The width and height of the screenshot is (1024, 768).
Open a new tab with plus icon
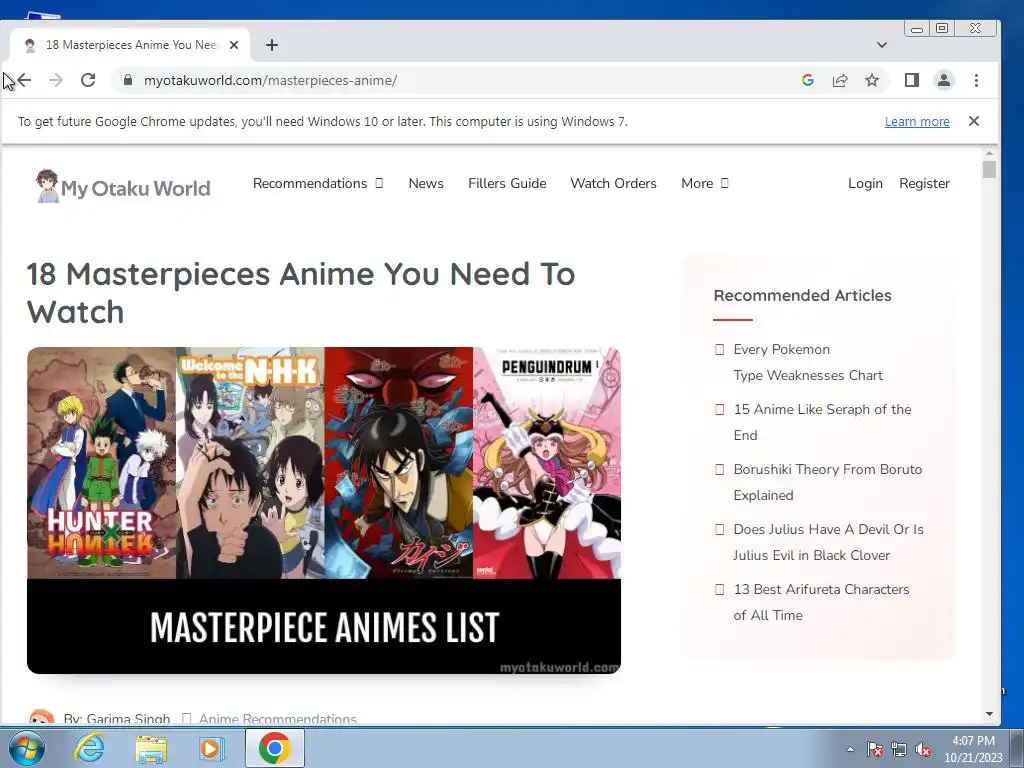pos(272,45)
